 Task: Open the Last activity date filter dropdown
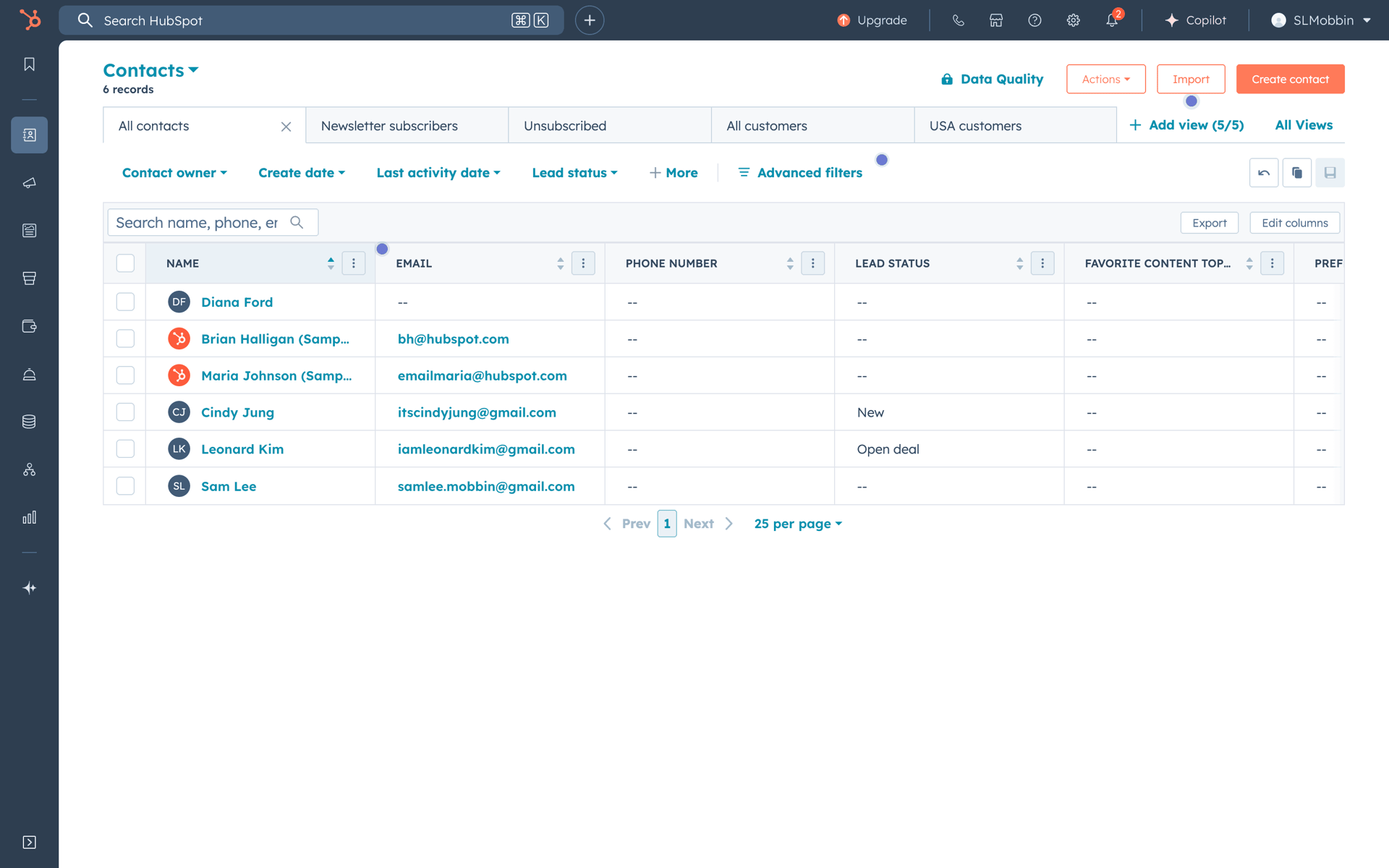coord(438,173)
